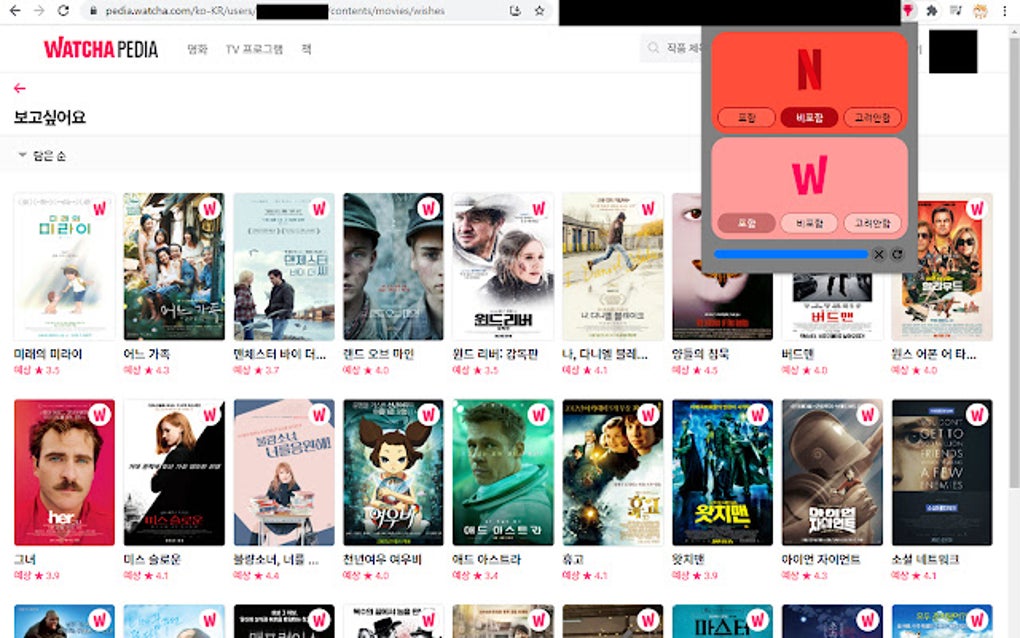1020x638 pixels.
Task: Open the browser extensions puzzle icon
Action: [930, 12]
